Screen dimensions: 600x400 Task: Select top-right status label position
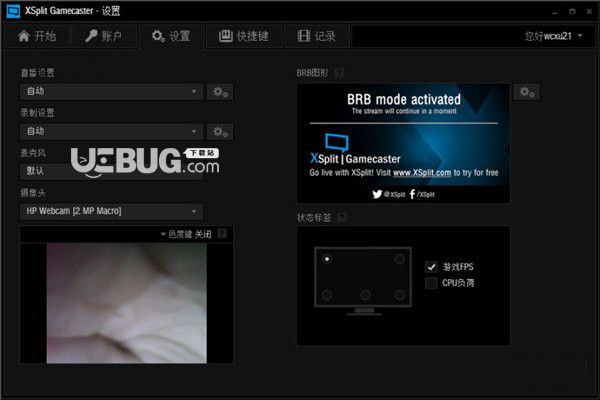pyautogui.click(x=399, y=259)
